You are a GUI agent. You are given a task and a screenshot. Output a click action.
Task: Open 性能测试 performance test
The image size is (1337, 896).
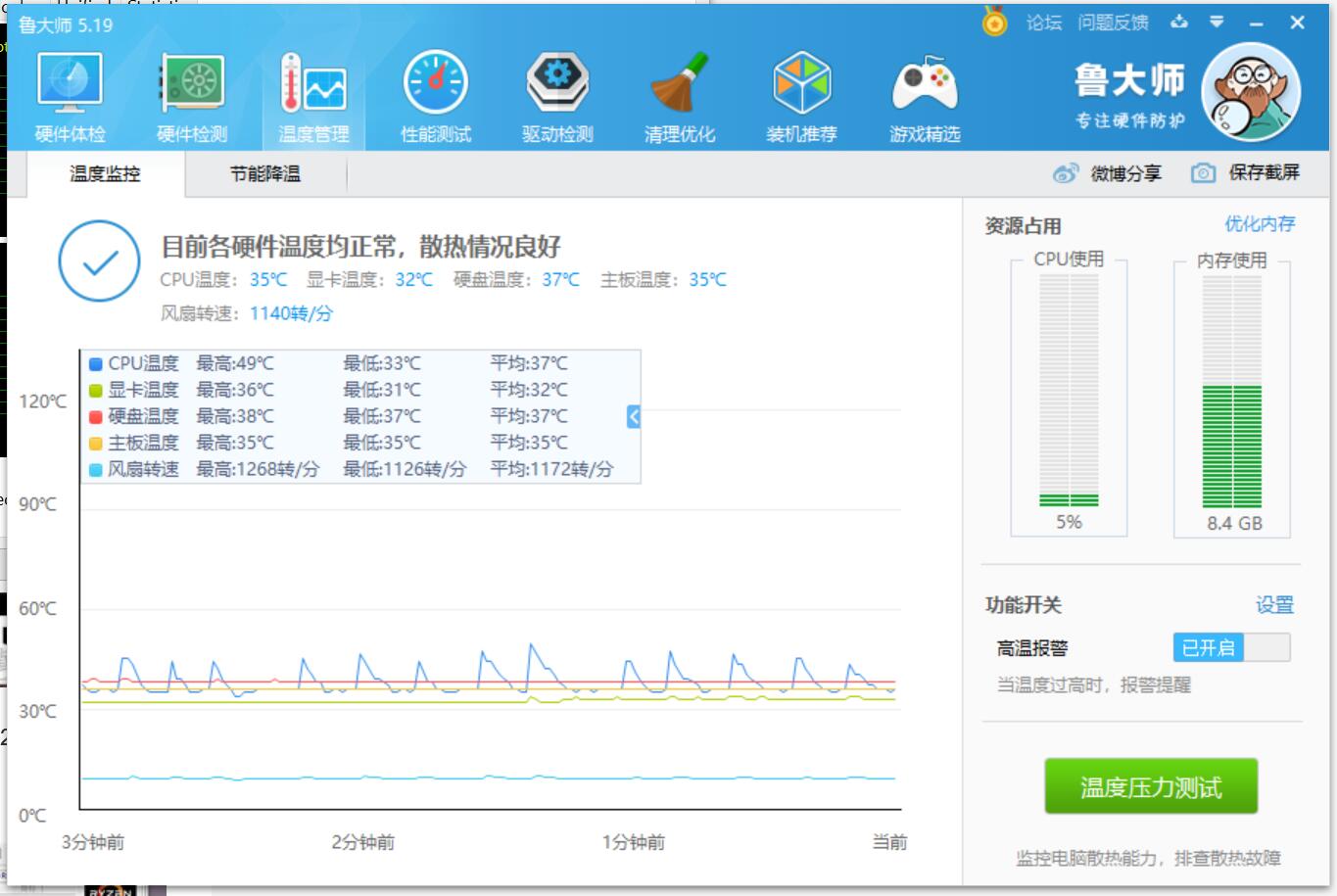(435, 93)
